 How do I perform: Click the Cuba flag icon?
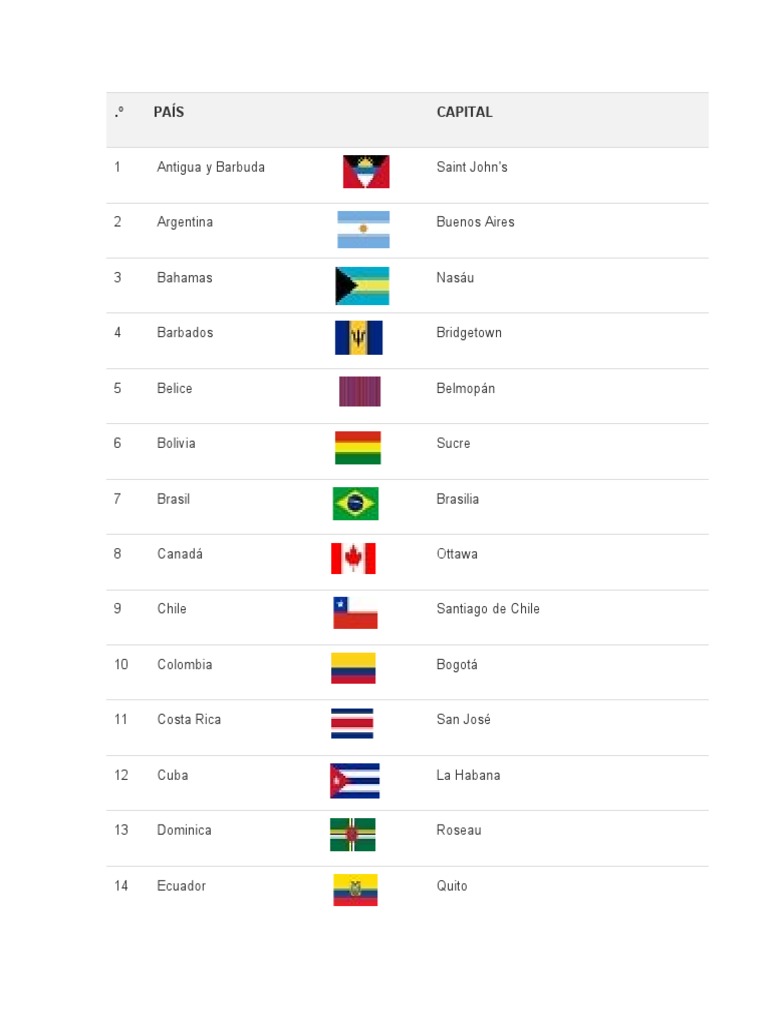(355, 780)
